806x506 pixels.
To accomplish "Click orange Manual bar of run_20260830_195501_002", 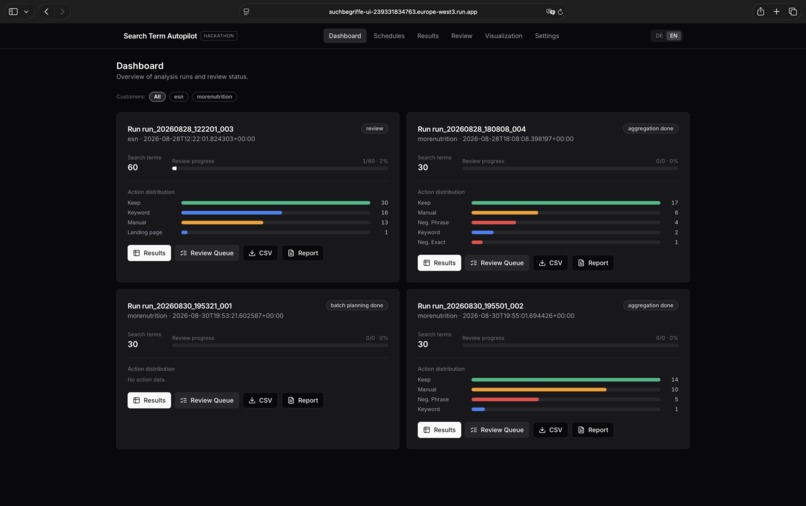I will (x=539, y=389).
